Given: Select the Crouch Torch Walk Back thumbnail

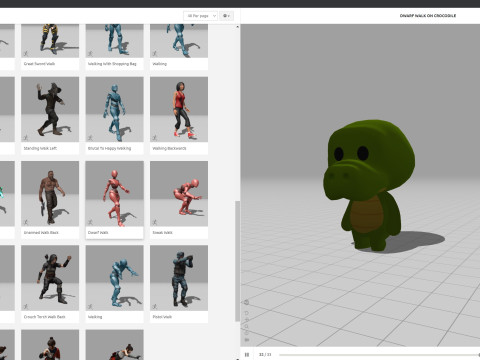Looking at the screenshot, I should (50, 278).
